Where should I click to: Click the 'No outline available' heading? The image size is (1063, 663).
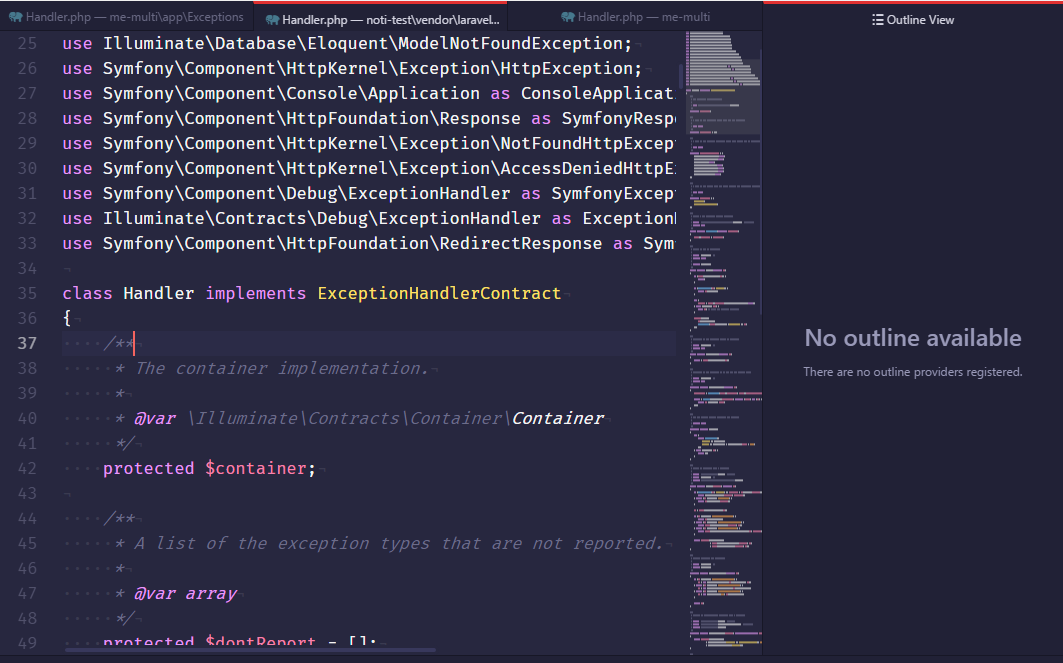point(912,338)
